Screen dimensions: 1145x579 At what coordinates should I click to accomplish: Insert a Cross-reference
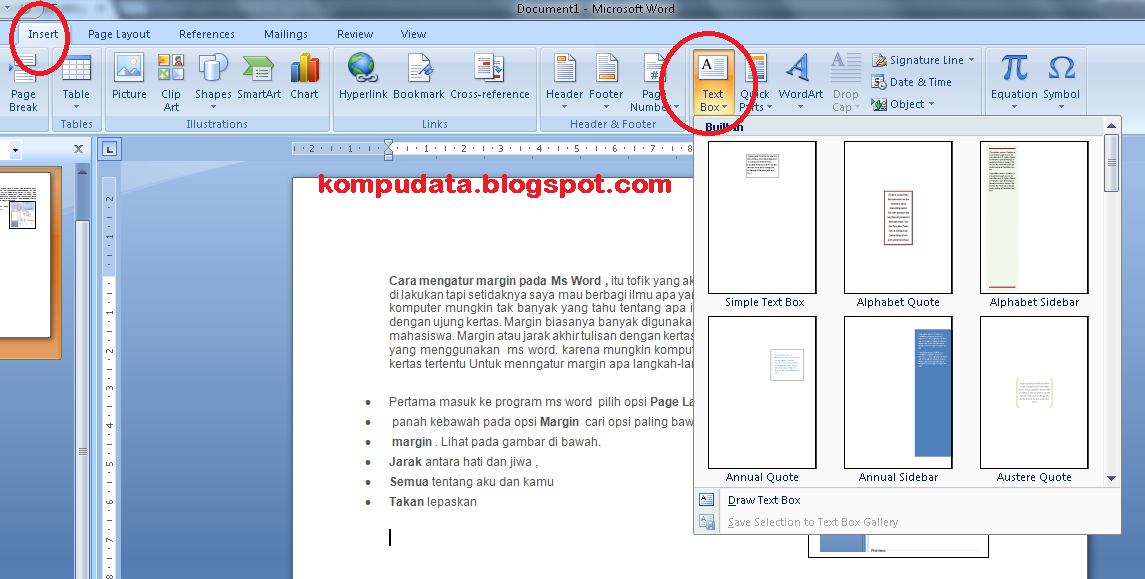coord(489,77)
